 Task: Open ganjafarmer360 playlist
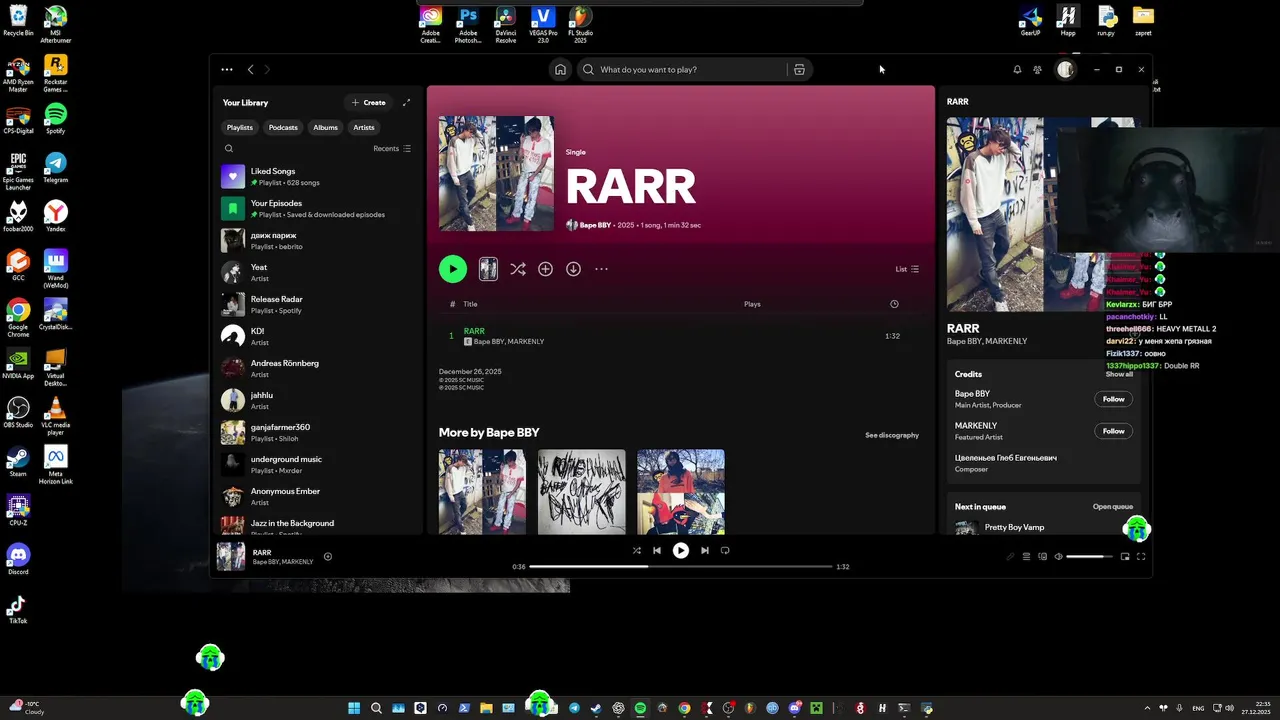(x=317, y=432)
